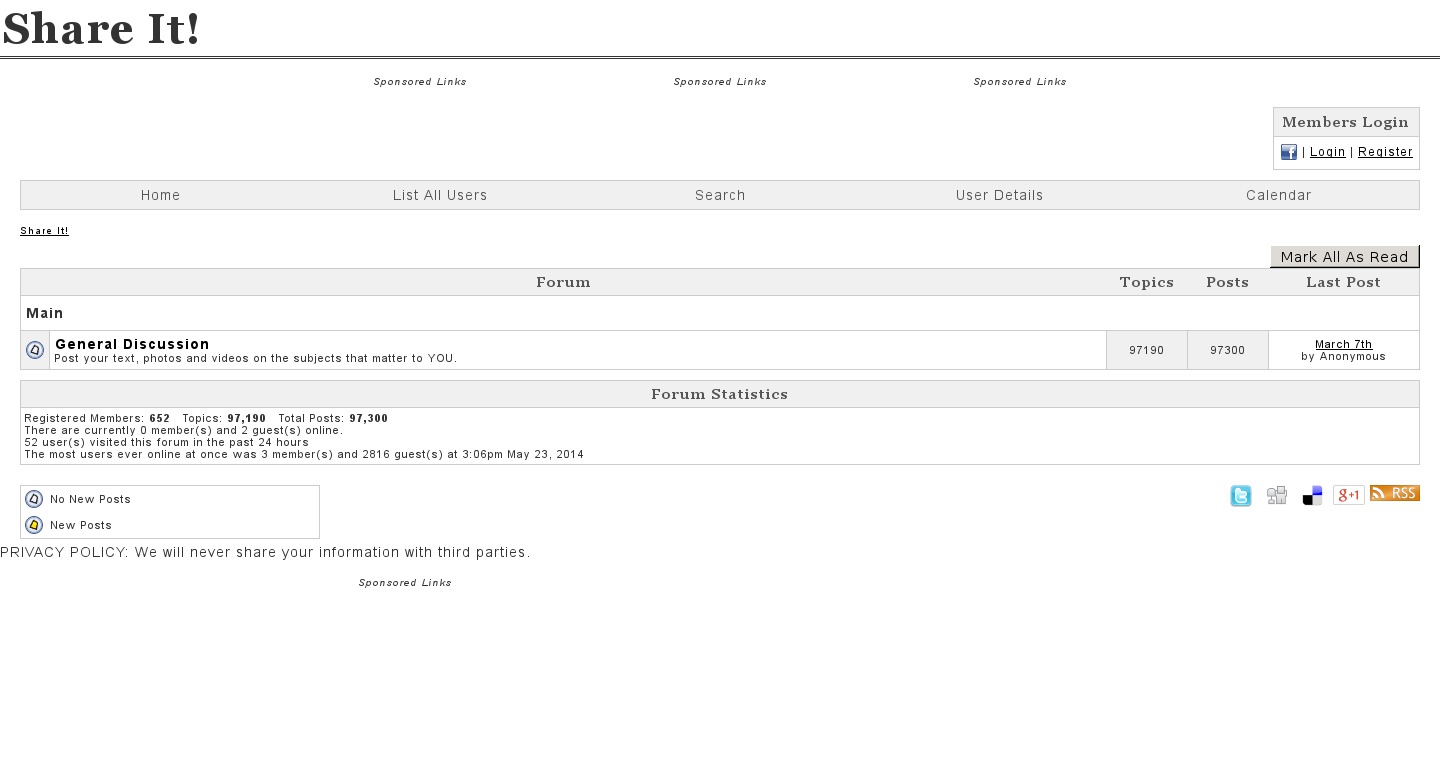
Task: Click Mark All As Read button
Action: tap(1345, 257)
